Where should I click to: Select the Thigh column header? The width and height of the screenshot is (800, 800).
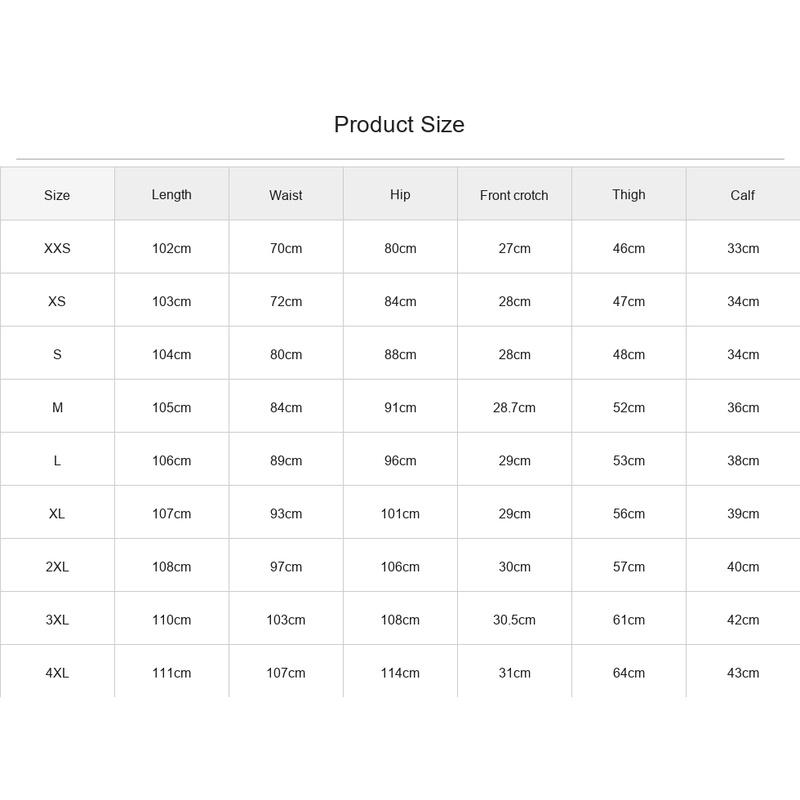click(629, 195)
